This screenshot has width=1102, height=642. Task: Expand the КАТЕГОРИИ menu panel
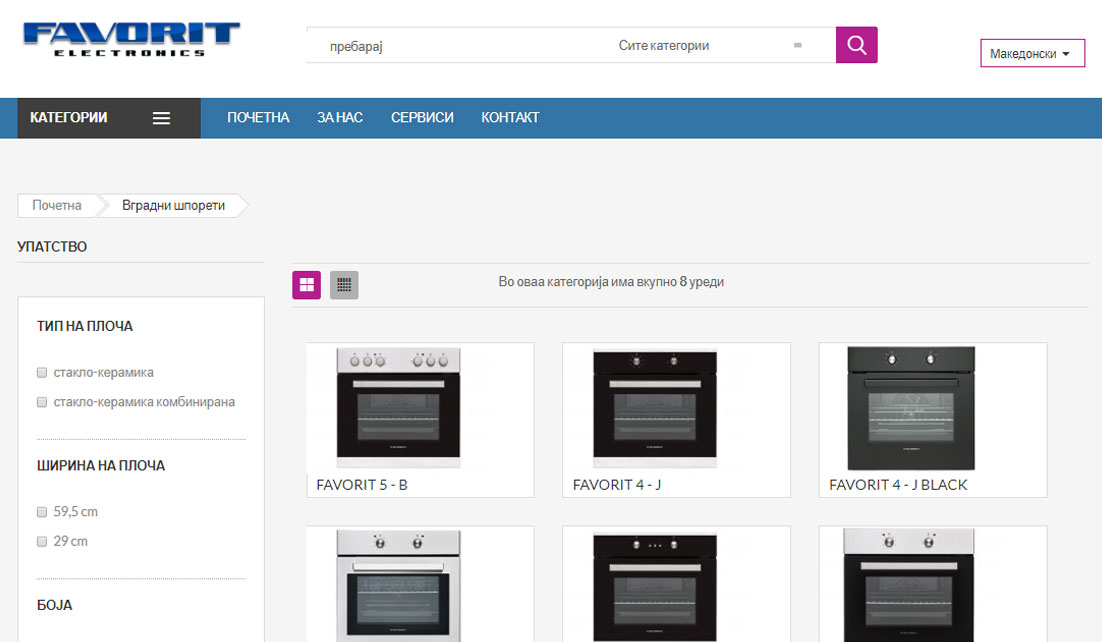coord(69,118)
